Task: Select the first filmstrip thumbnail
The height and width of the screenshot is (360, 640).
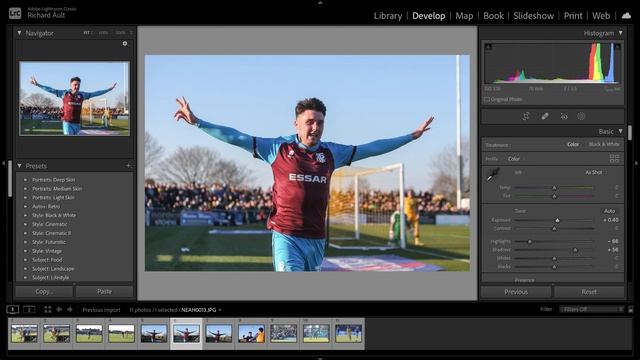Action: point(24,333)
